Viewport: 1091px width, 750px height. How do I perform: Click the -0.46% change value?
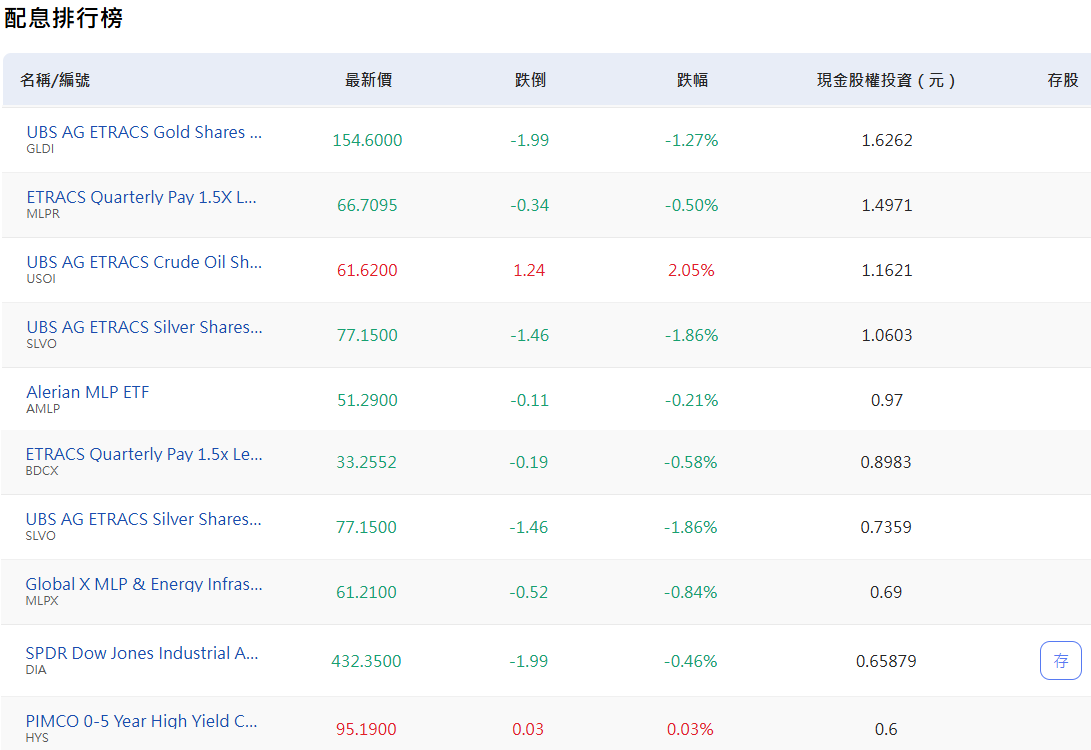coord(691,662)
